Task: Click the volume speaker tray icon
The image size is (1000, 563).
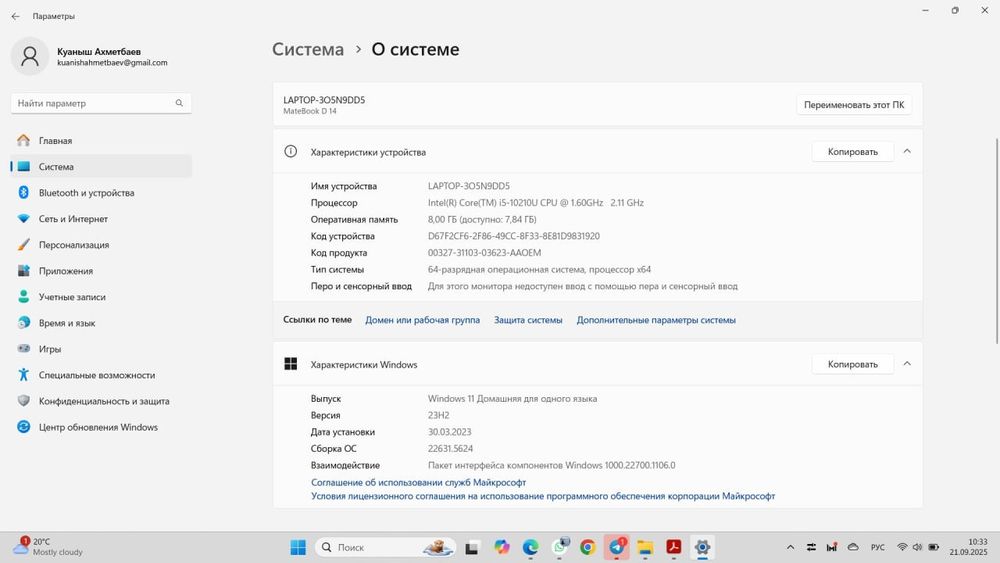Action: pyautogui.click(x=918, y=547)
